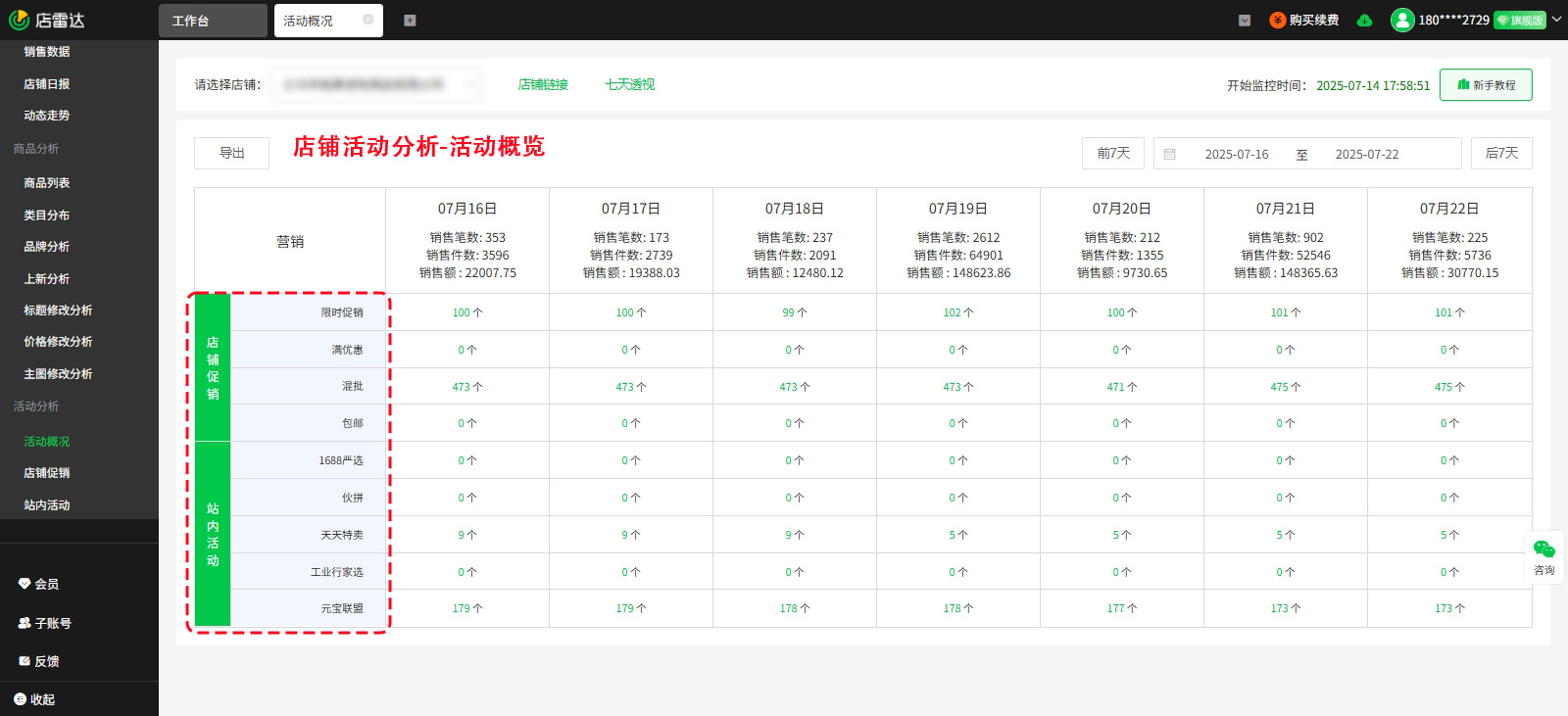Click the end date field 2025-07-22

(x=1367, y=154)
